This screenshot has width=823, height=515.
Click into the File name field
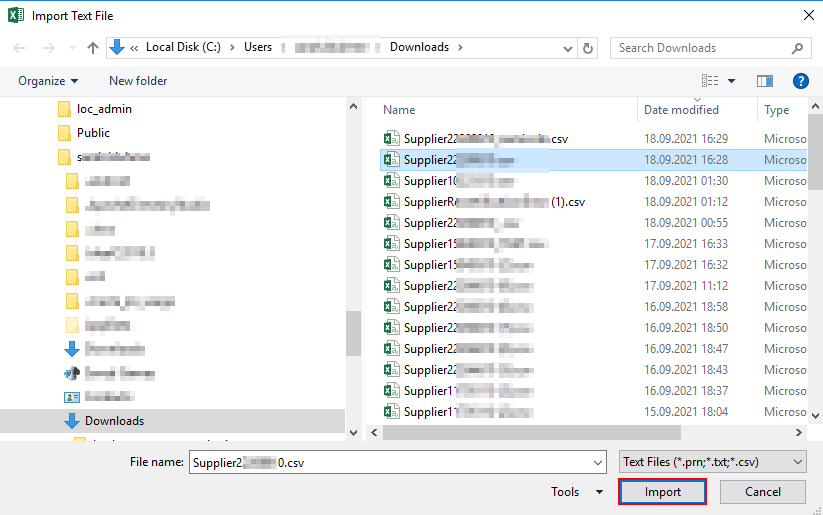[395, 462]
